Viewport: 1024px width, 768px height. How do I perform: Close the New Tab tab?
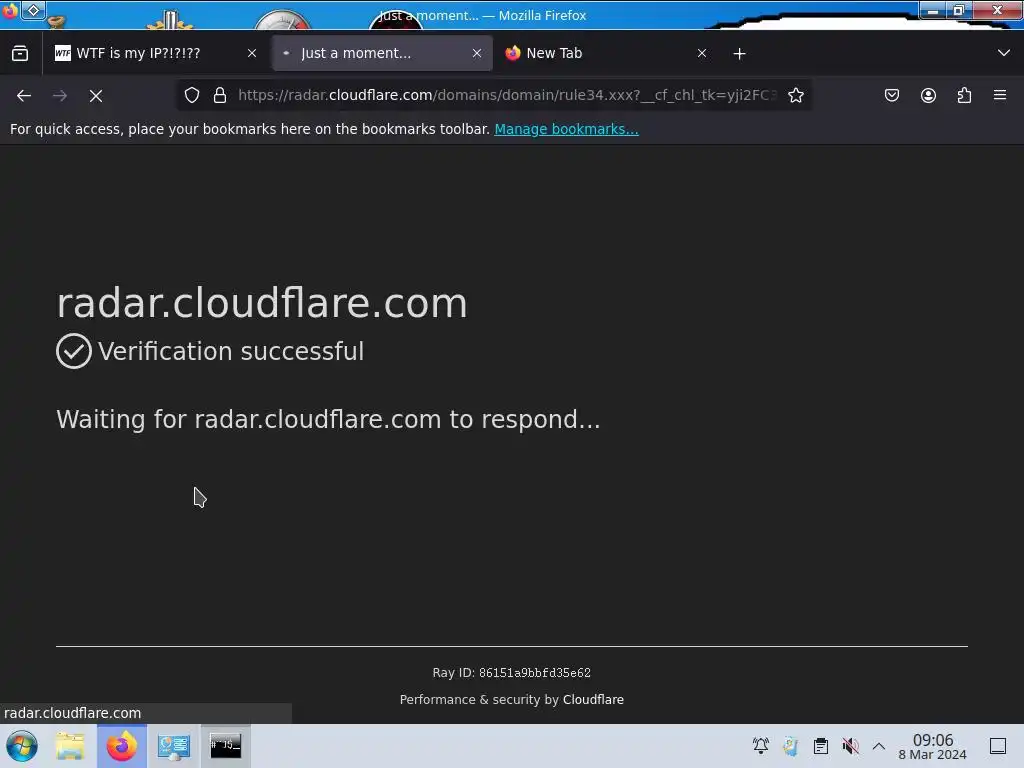[701, 54]
